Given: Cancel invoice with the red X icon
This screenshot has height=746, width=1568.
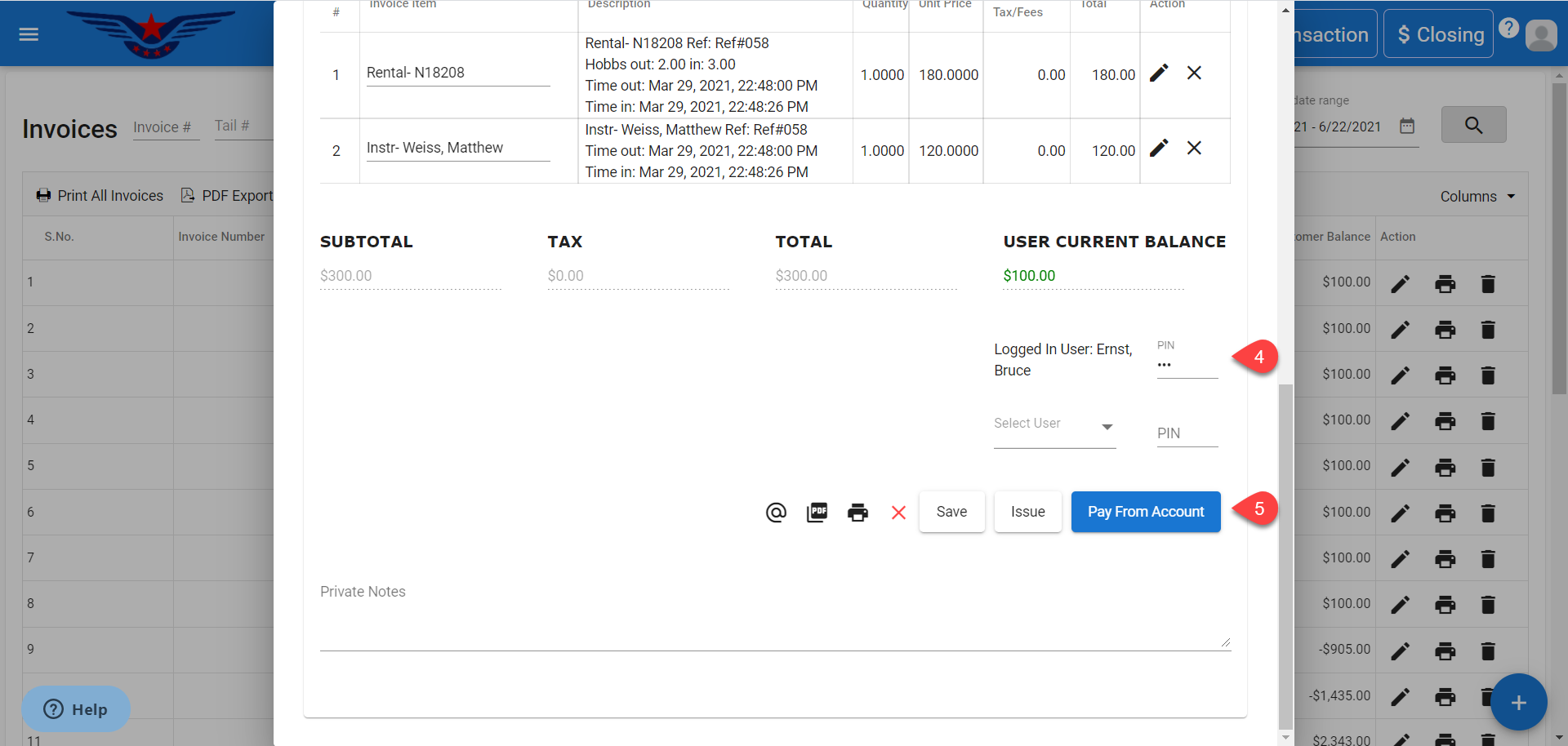Looking at the screenshot, I should [898, 513].
